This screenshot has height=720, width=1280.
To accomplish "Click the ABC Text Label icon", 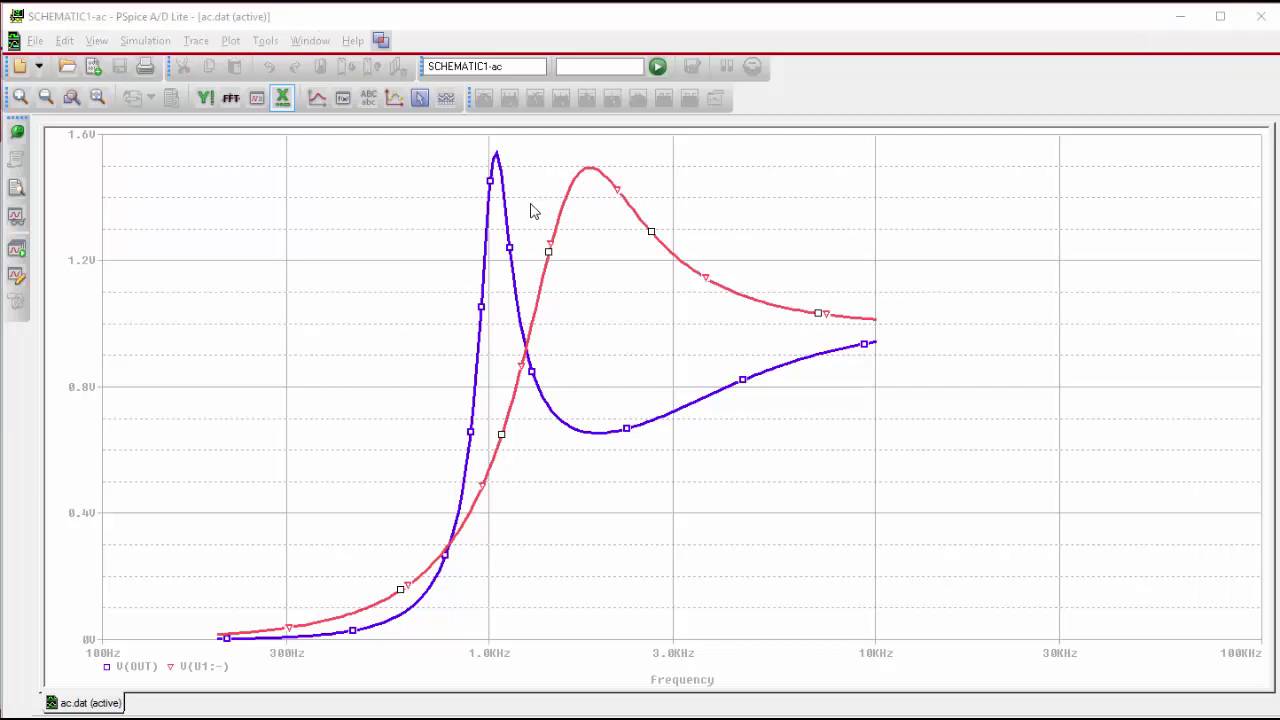I will tap(368, 97).
